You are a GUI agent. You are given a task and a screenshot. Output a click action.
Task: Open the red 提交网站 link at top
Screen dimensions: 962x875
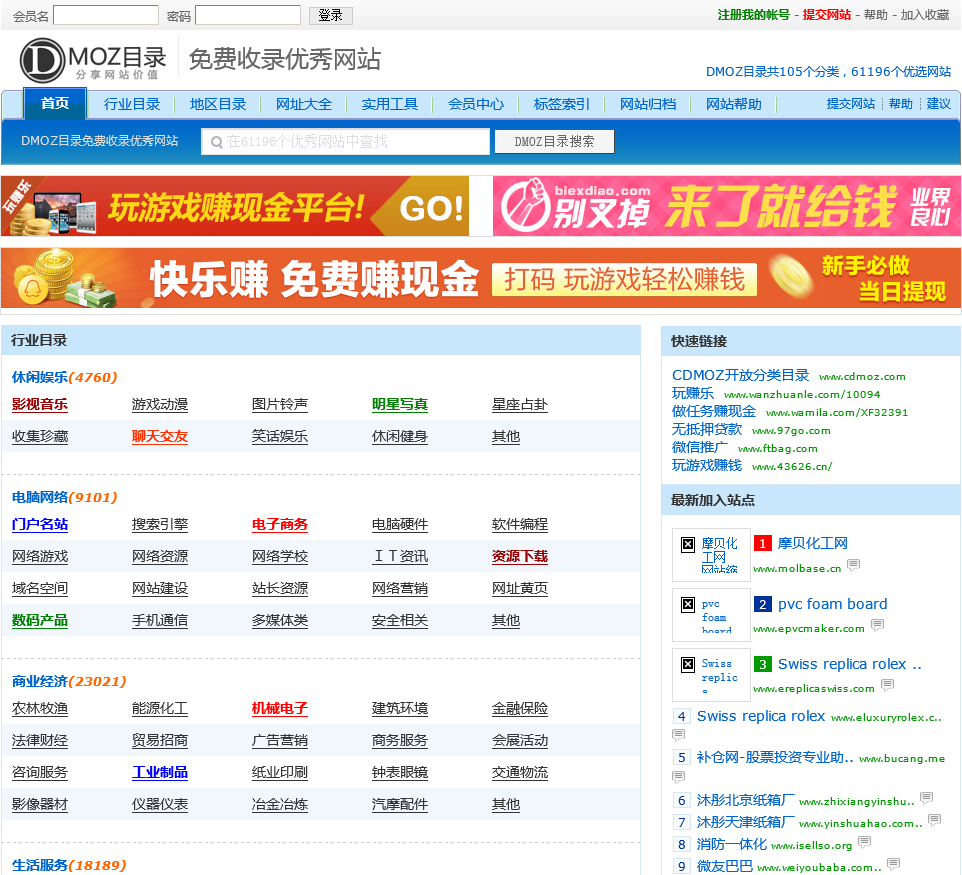(x=826, y=15)
